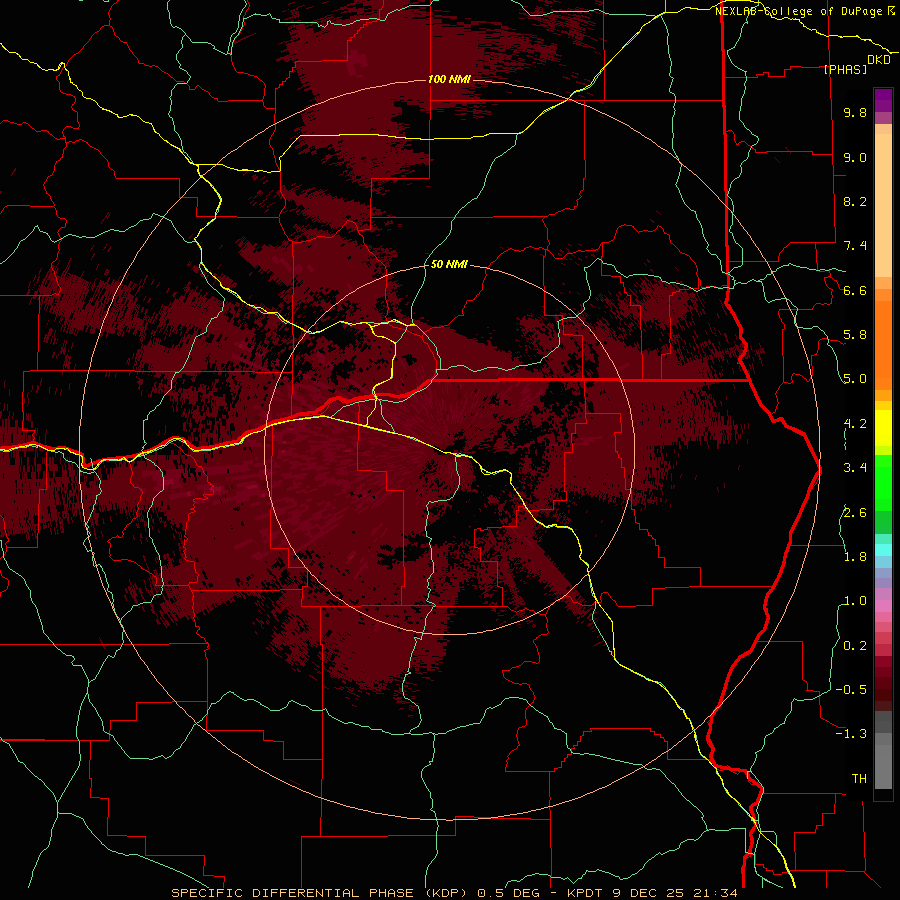Image resolution: width=900 pixels, height=900 pixels.
Task: Click the DKD PHAS legend heading
Action: point(858,64)
